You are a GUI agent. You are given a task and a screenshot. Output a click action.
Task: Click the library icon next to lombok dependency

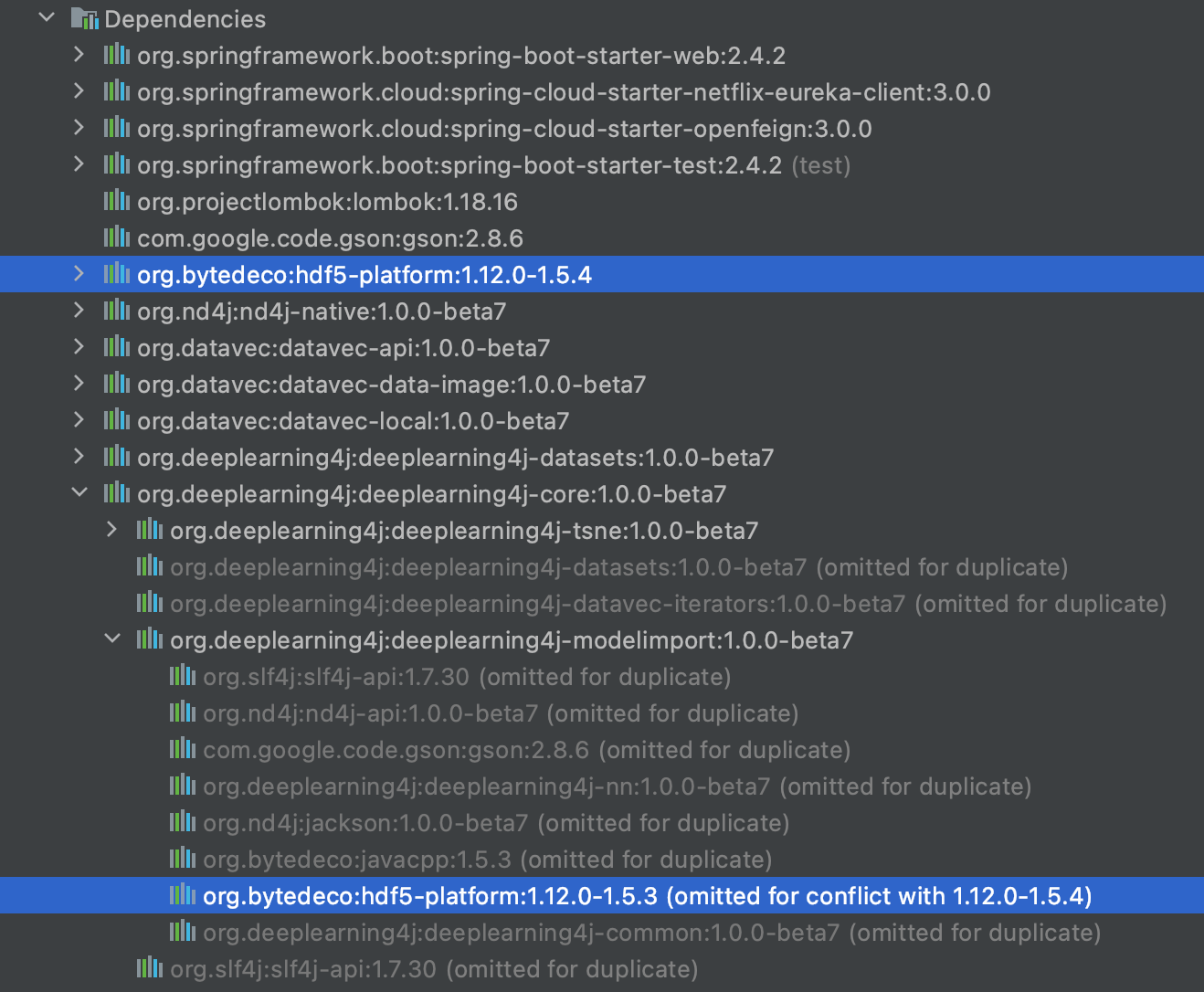pos(116,201)
